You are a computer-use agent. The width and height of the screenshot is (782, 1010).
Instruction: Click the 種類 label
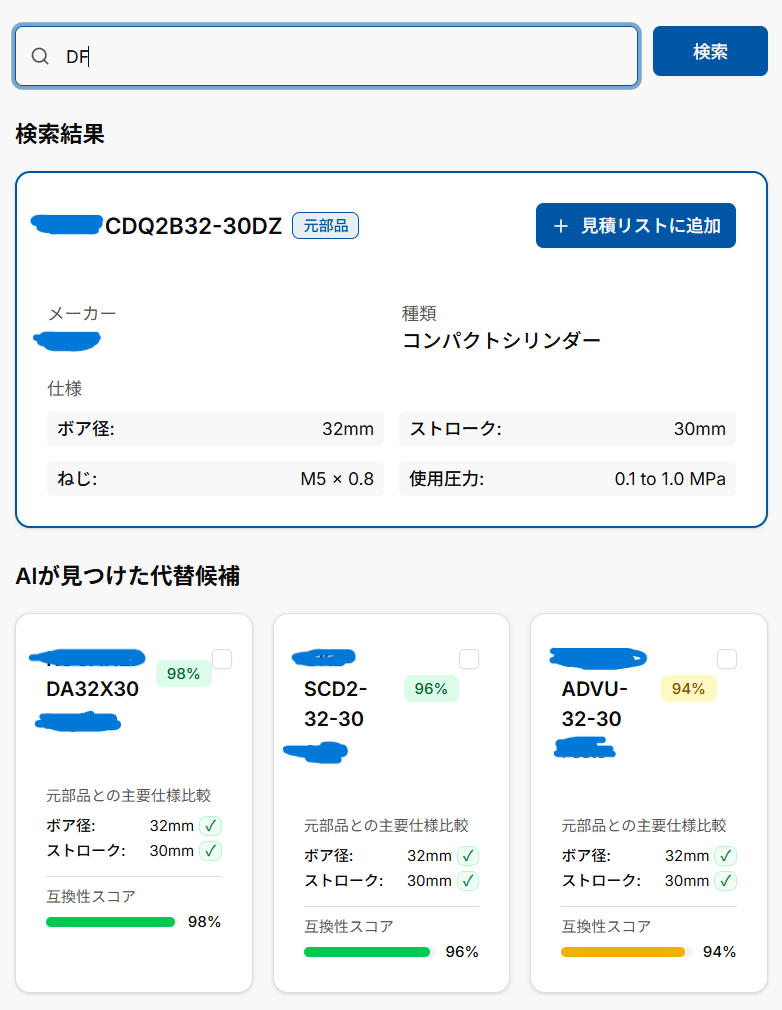point(419,314)
